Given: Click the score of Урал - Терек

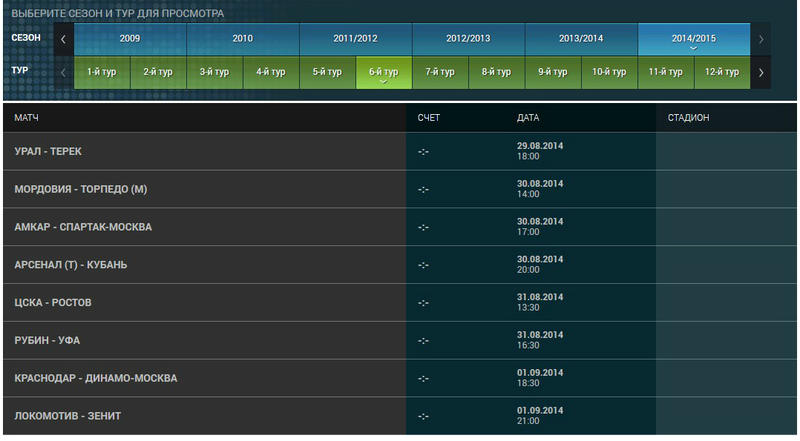Looking at the screenshot, I should pos(423,152).
